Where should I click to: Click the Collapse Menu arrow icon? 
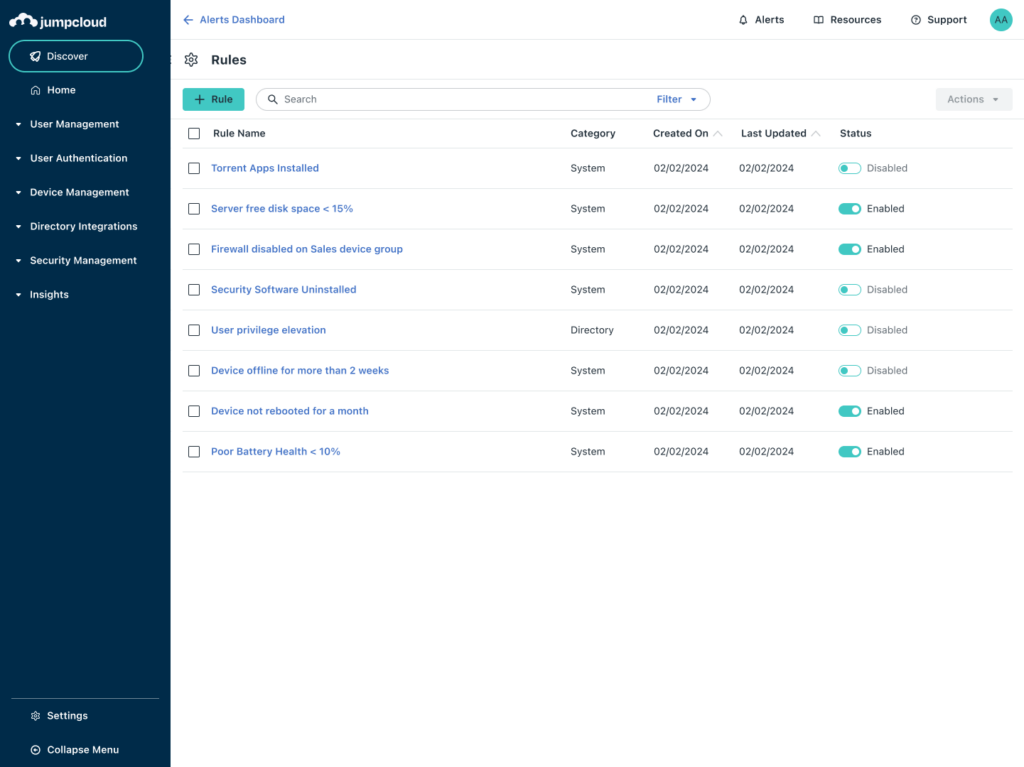(36, 750)
